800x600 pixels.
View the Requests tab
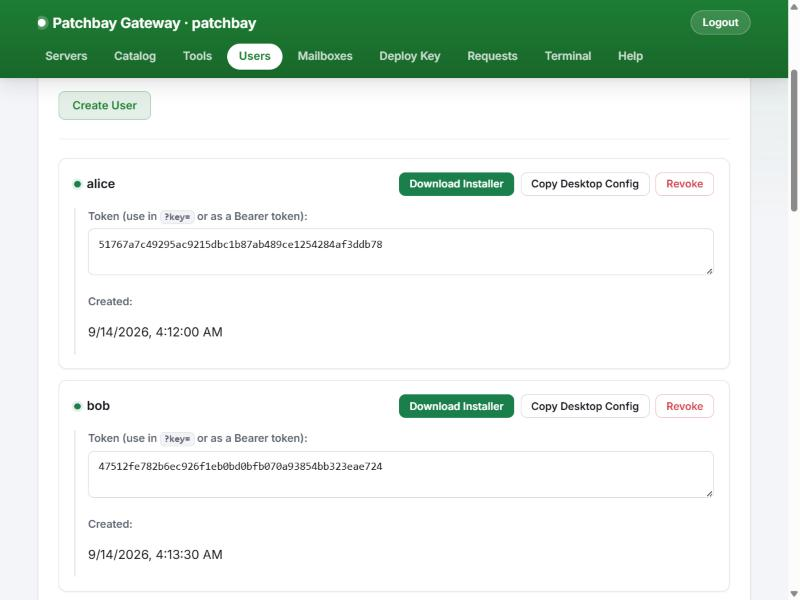[x=492, y=56]
